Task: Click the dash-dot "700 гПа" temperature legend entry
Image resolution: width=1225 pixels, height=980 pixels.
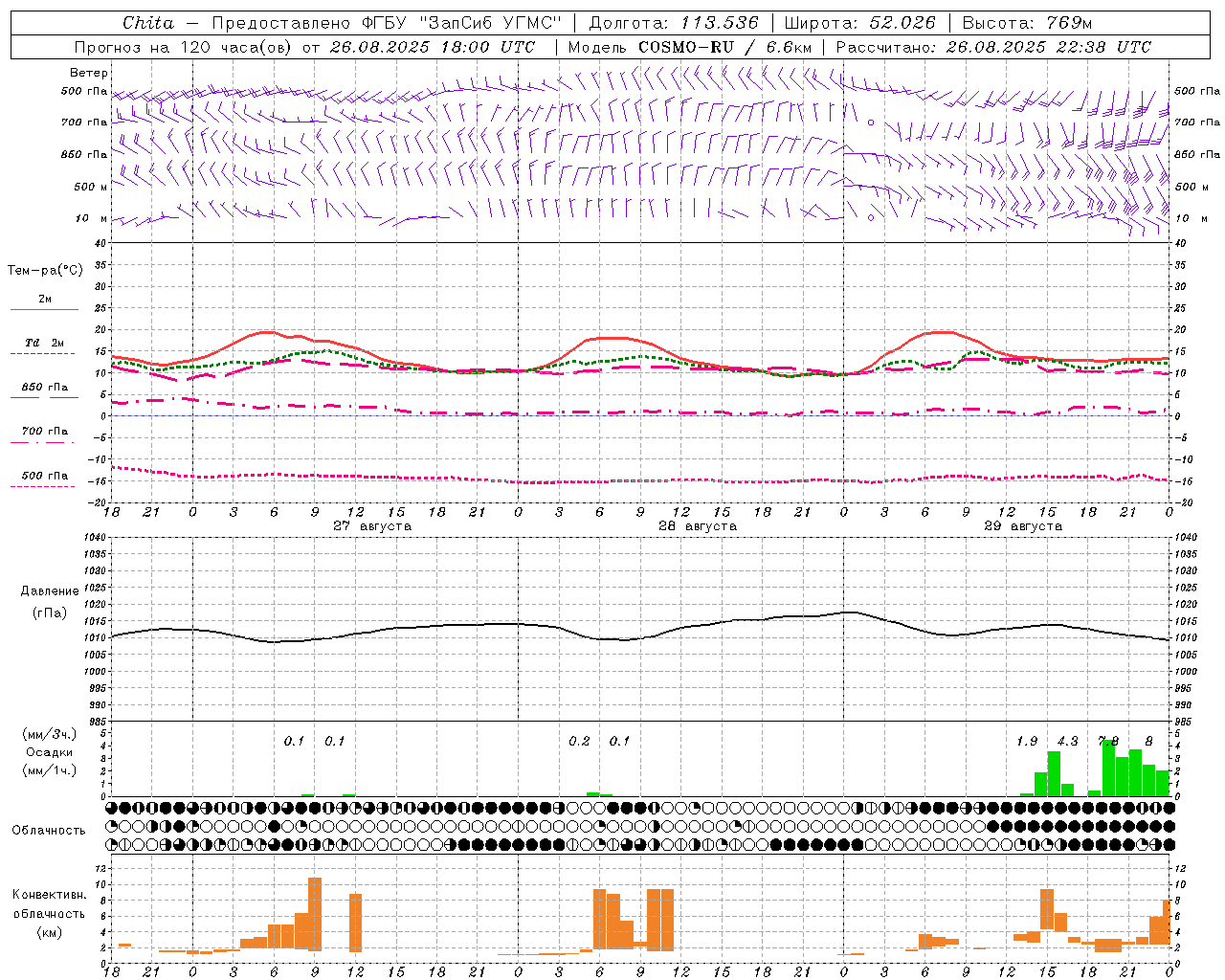Action: pos(44,436)
